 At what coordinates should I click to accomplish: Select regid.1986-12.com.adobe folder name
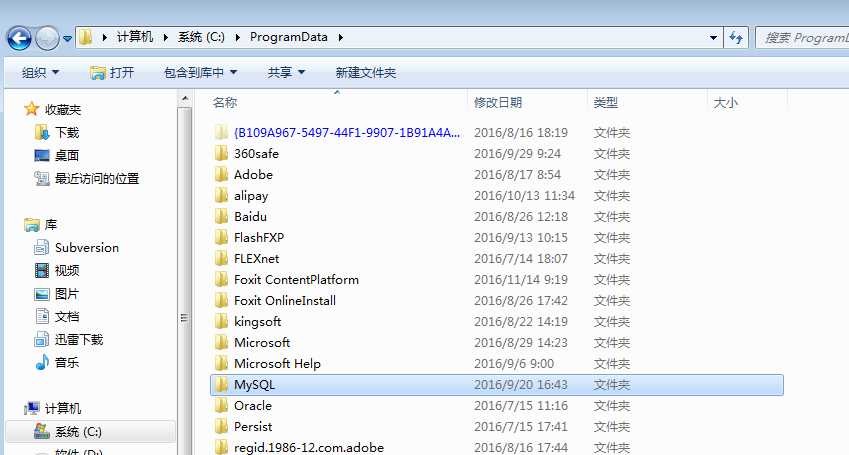click(x=309, y=448)
